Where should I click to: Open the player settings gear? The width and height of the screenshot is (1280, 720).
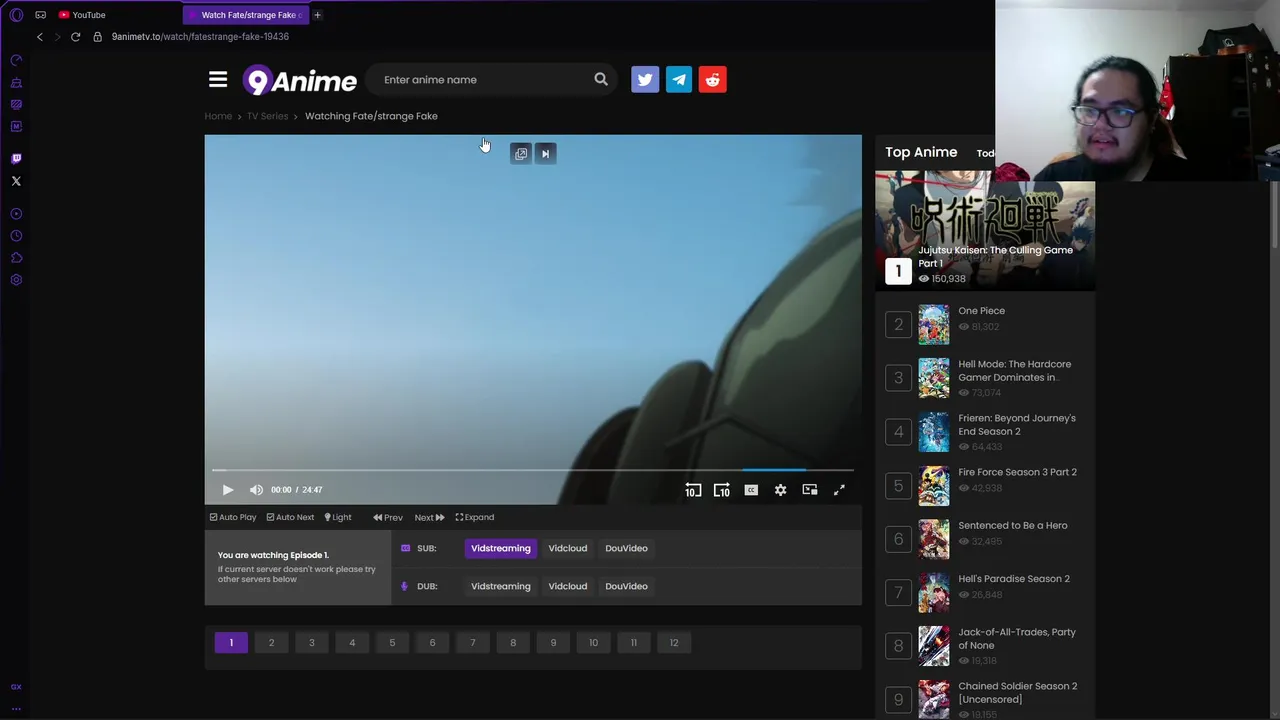(780, 490)
